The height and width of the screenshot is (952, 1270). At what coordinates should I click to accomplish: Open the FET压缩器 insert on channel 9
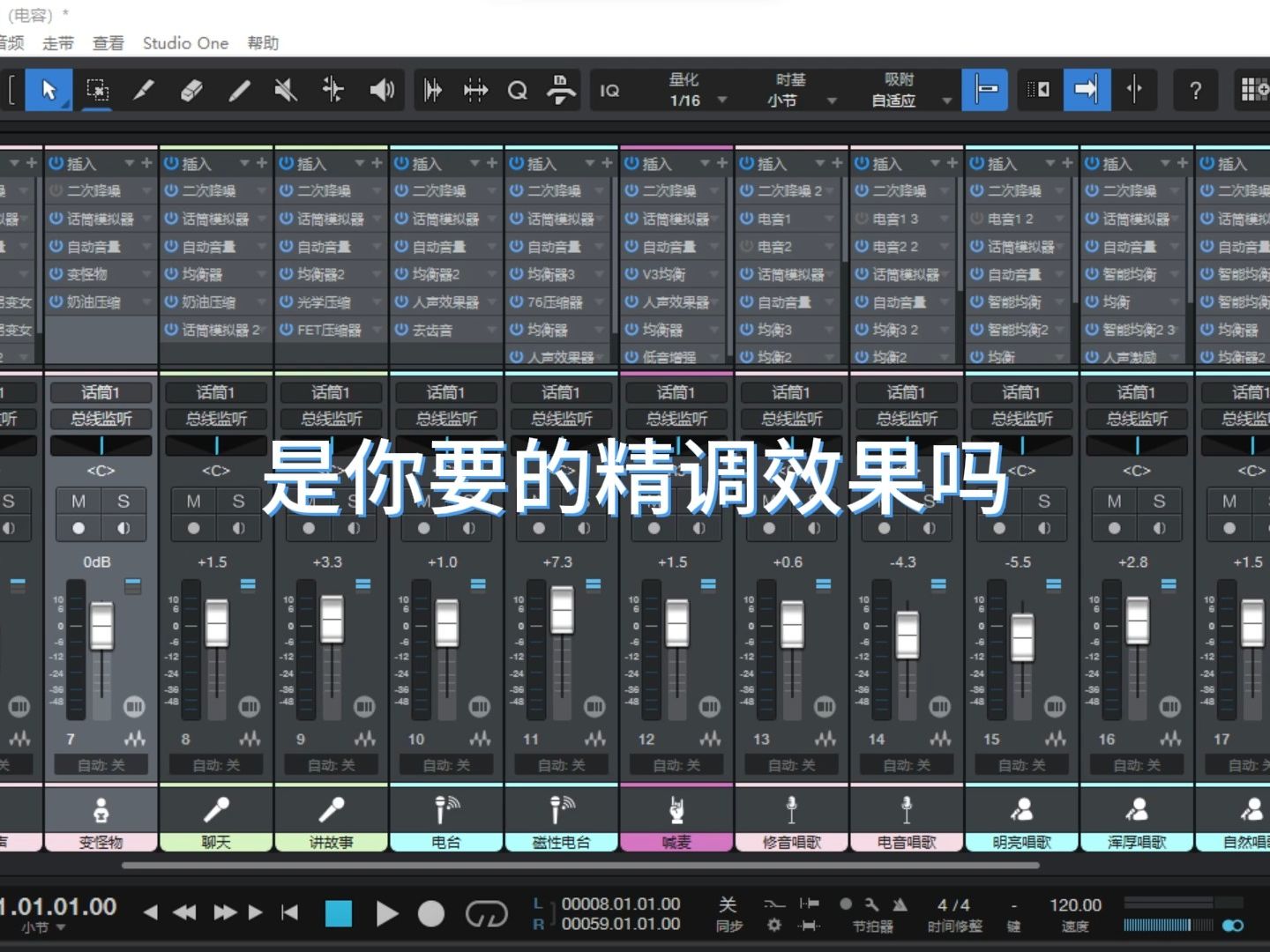pyautogui.click(x=329, y=330)
